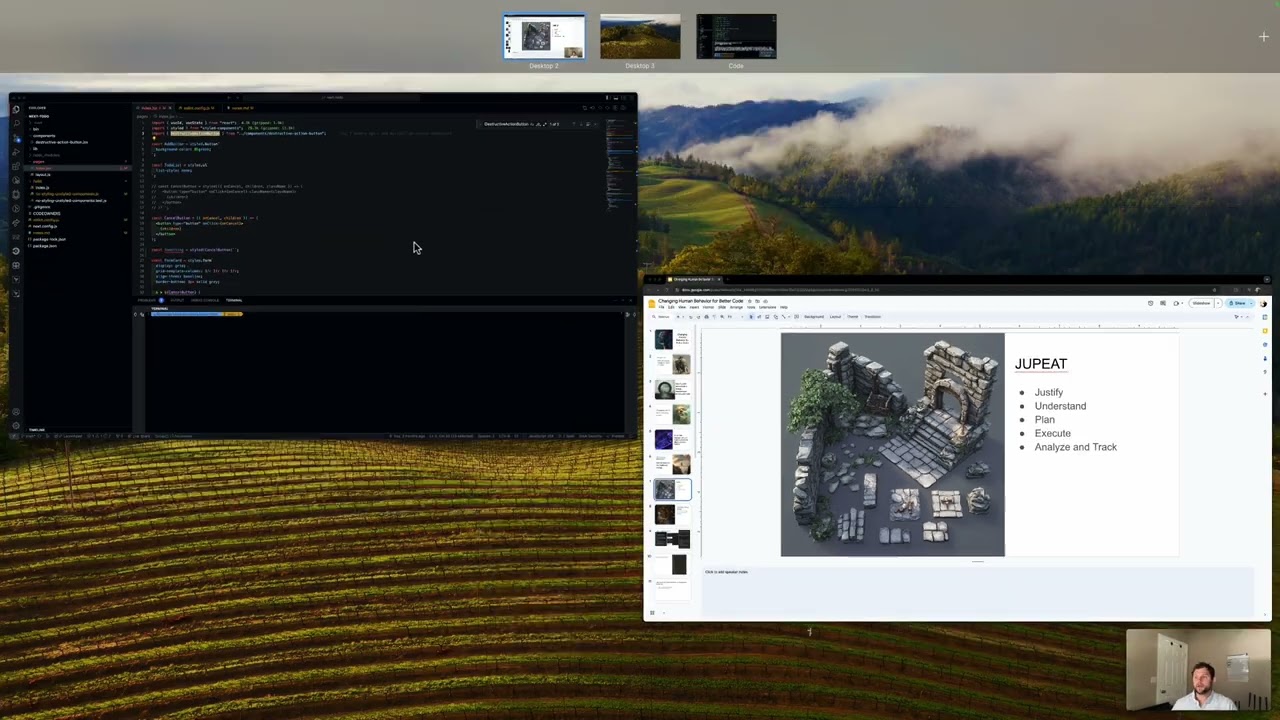The width and height of the screenshot is (1280, 720).
Task: Open grid view icon below the filmstrip
Action: click(652, 613)
